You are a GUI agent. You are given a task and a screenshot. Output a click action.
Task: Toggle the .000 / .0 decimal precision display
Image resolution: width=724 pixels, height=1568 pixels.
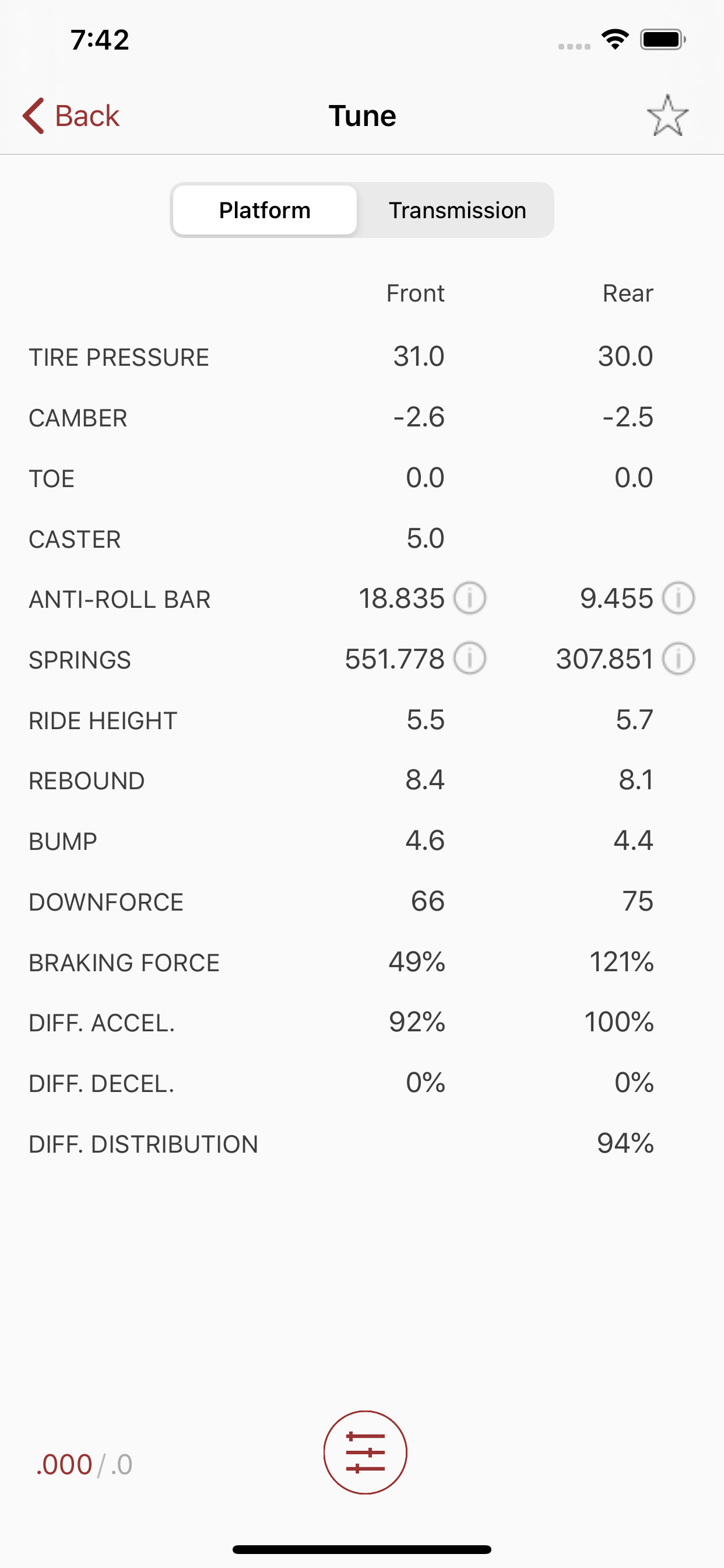click(x=84, y=1464)
